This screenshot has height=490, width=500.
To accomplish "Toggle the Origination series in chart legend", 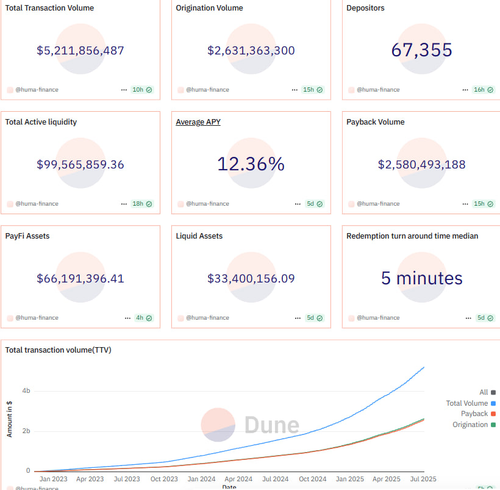I will [x=474, y=425].
